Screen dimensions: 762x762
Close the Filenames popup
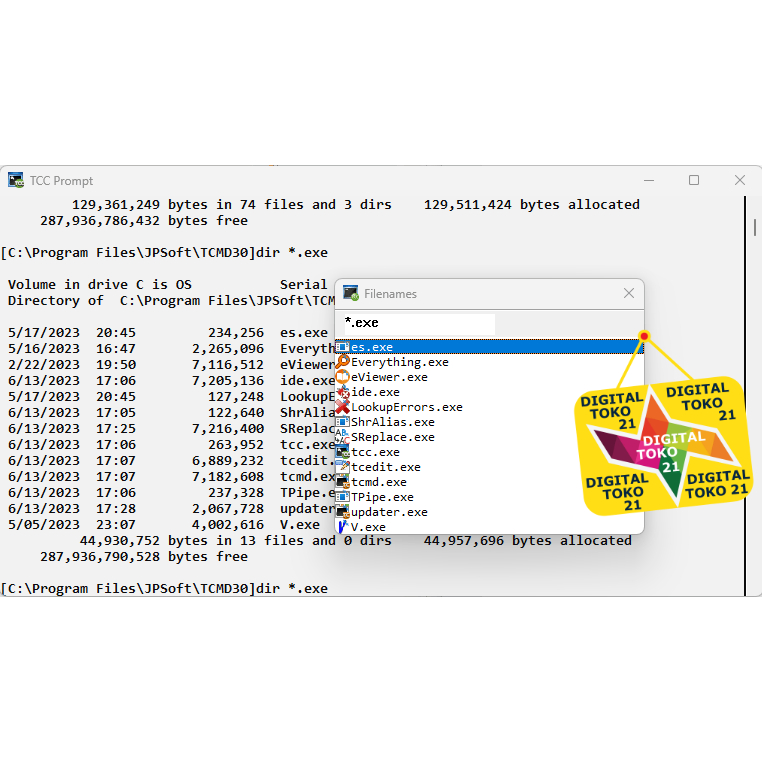[629, 293]
